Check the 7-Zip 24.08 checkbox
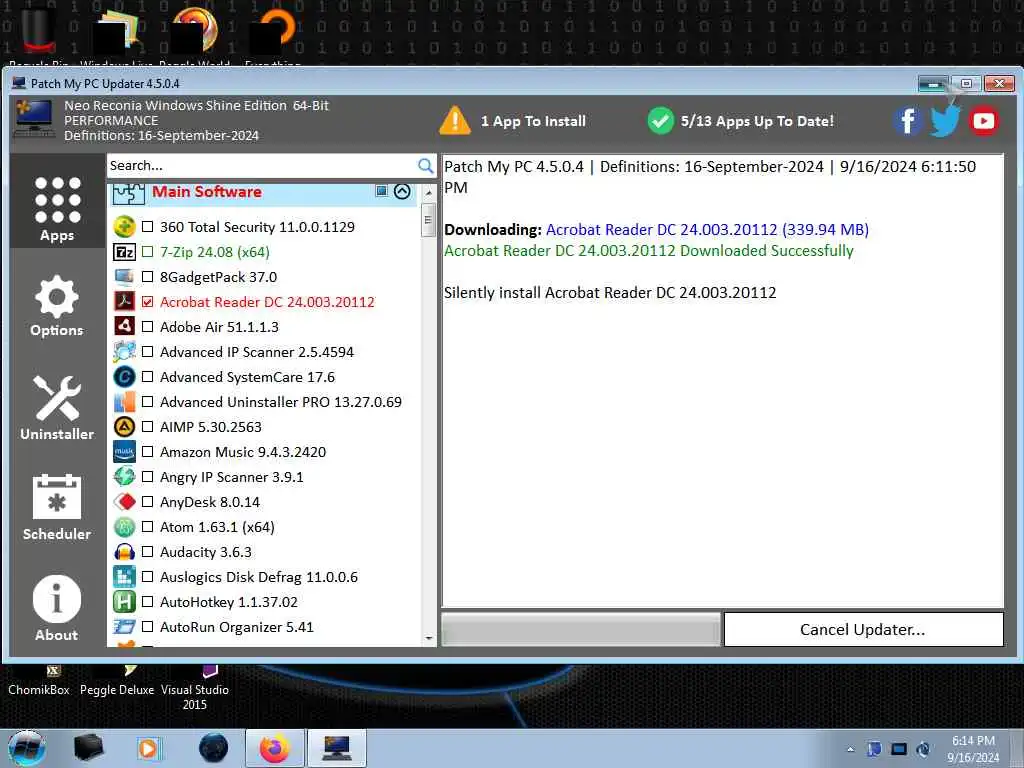This screenshot has width=1024, height=768. point(148,251)
